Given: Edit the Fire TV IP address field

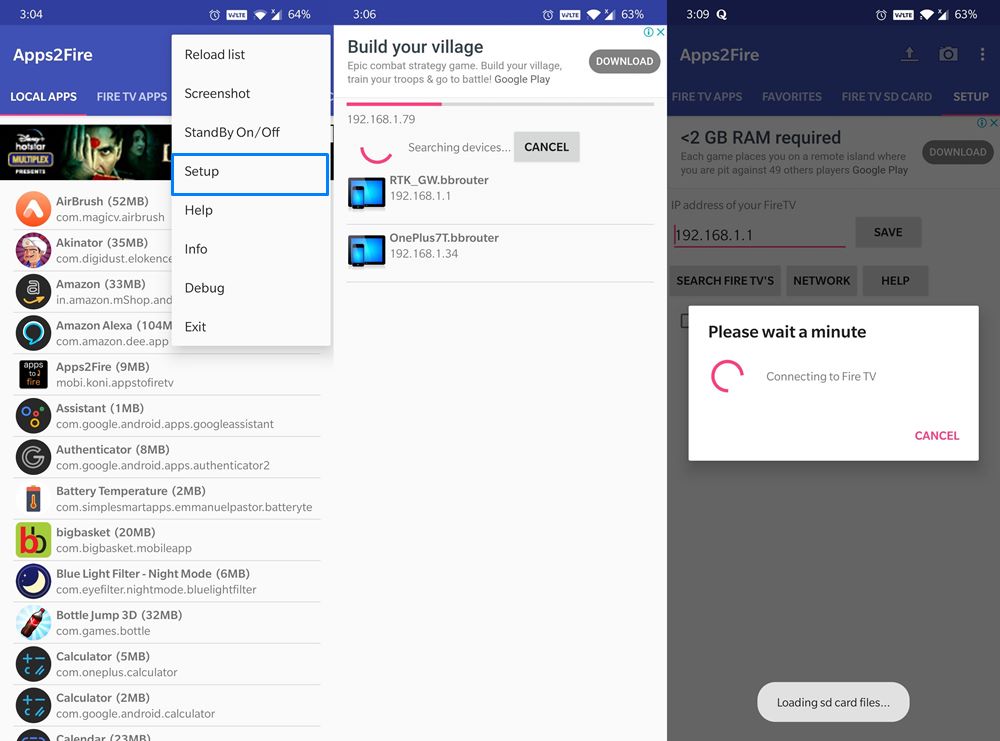Looking at the screenshot, I should [760, 235].
